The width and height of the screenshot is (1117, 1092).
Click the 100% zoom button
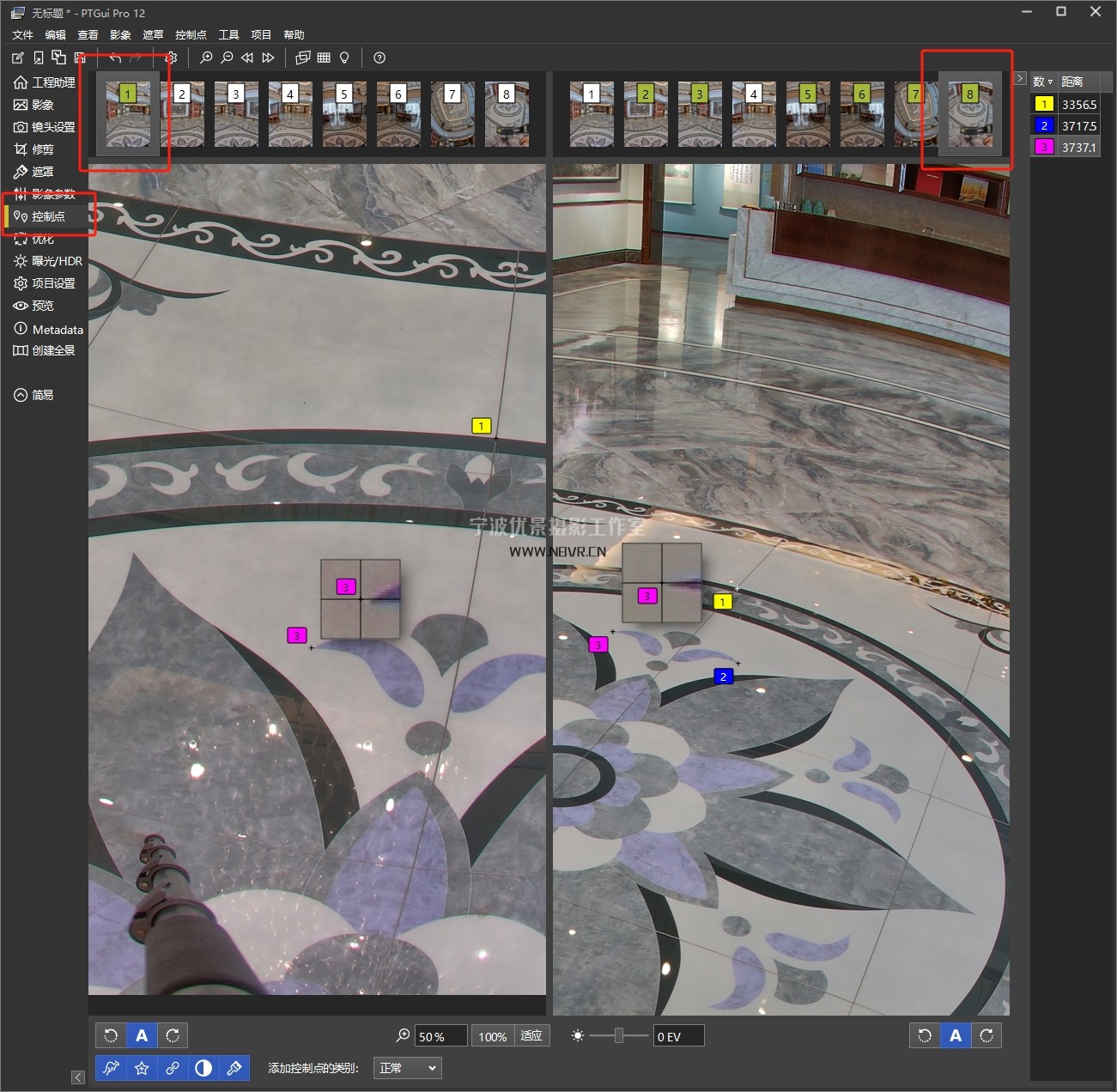(x=492, y=1036)
